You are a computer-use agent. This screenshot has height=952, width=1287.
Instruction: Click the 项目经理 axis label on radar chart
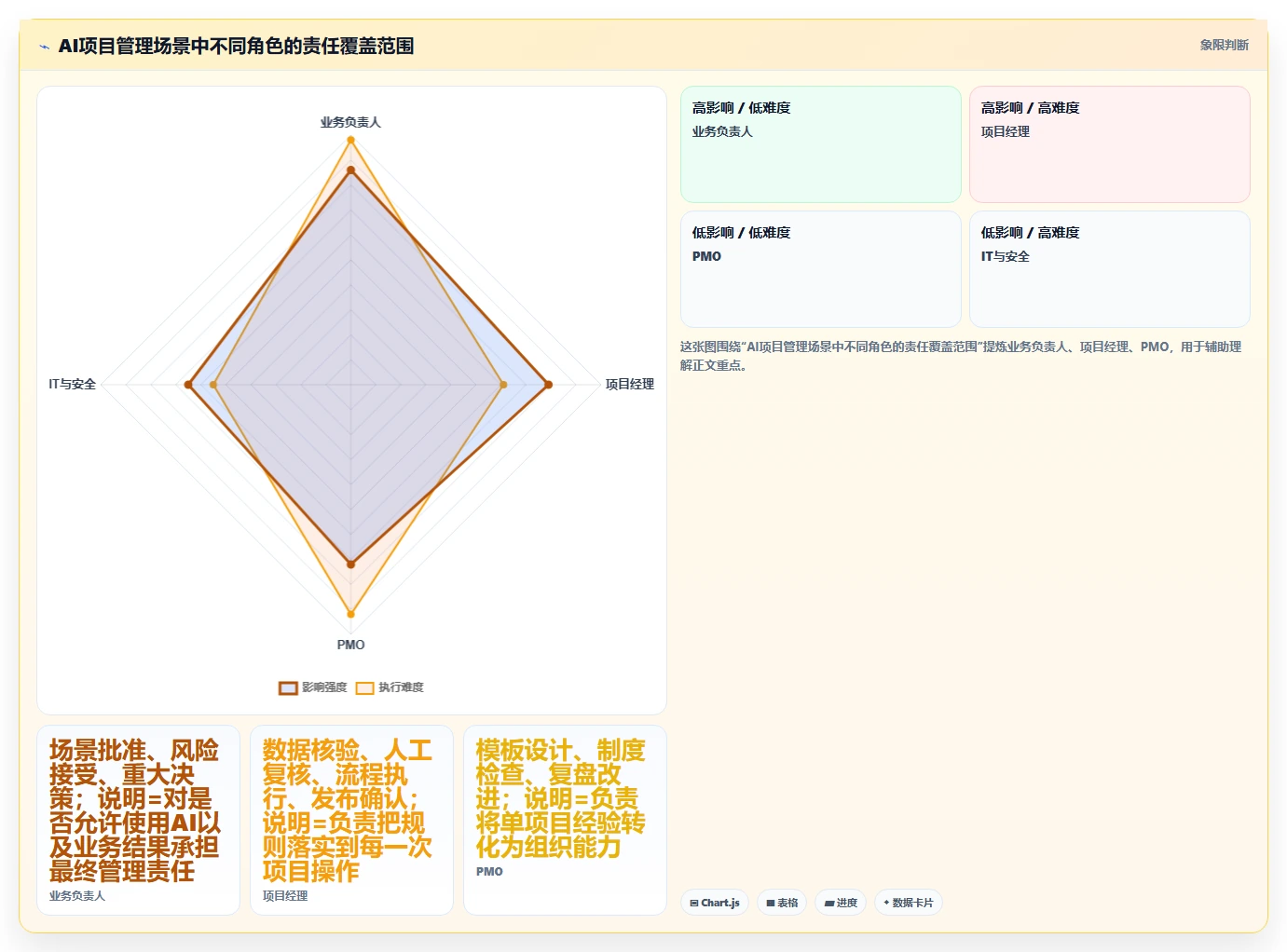coord(630,384)
